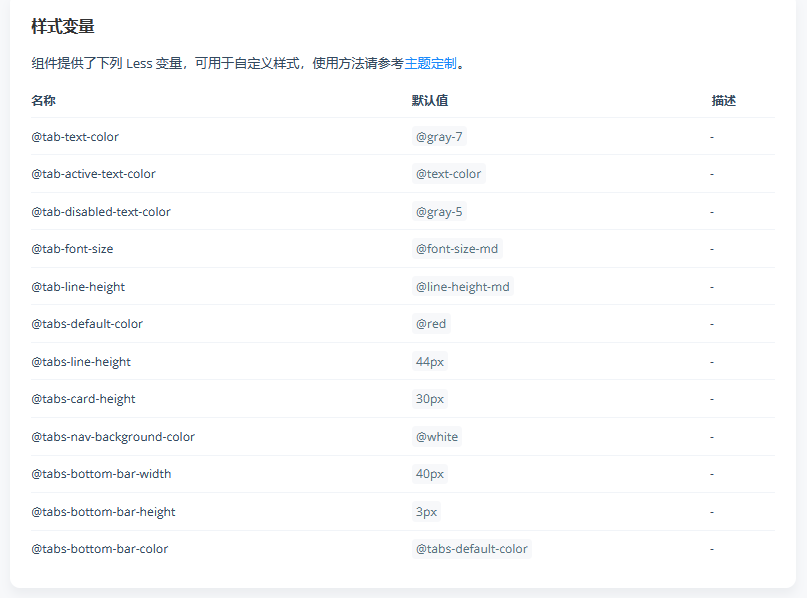Click the @gray-5 default value
This screenshot has height=598, width=807.
(439, 211)
